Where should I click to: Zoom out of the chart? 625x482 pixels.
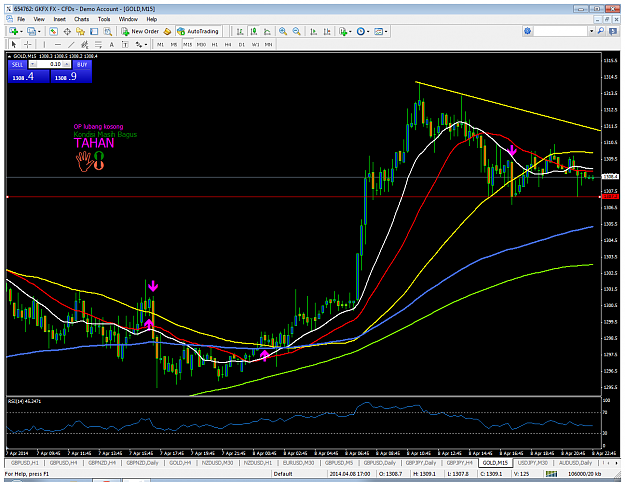297,31
